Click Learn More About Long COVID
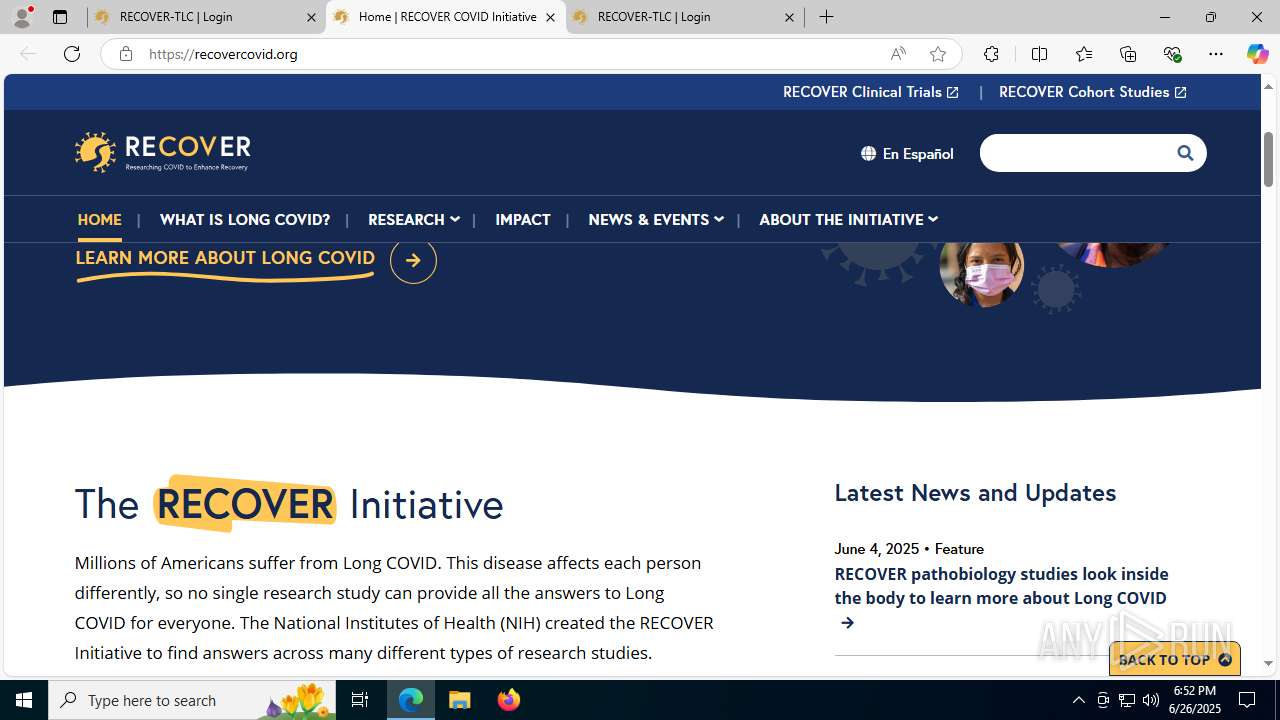This screenshot has height=720, width=1280. tap(226, 258)
